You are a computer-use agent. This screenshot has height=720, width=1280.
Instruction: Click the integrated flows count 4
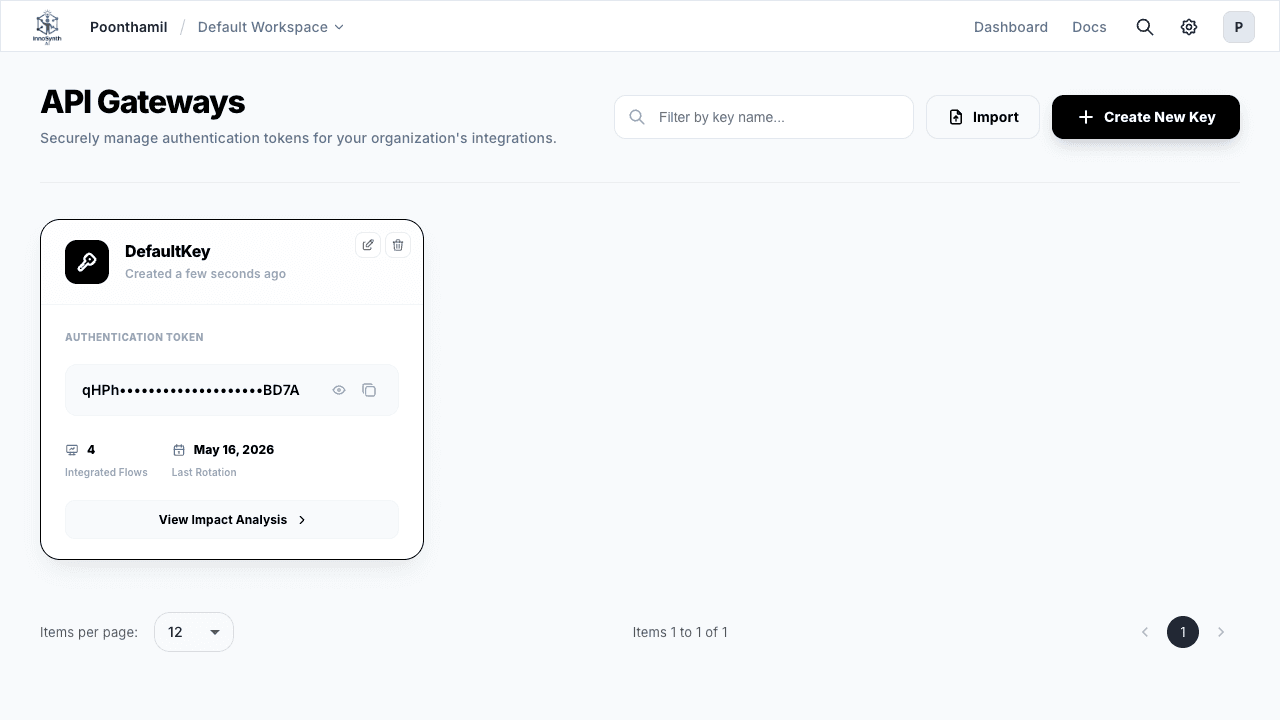tap(91, 450)
